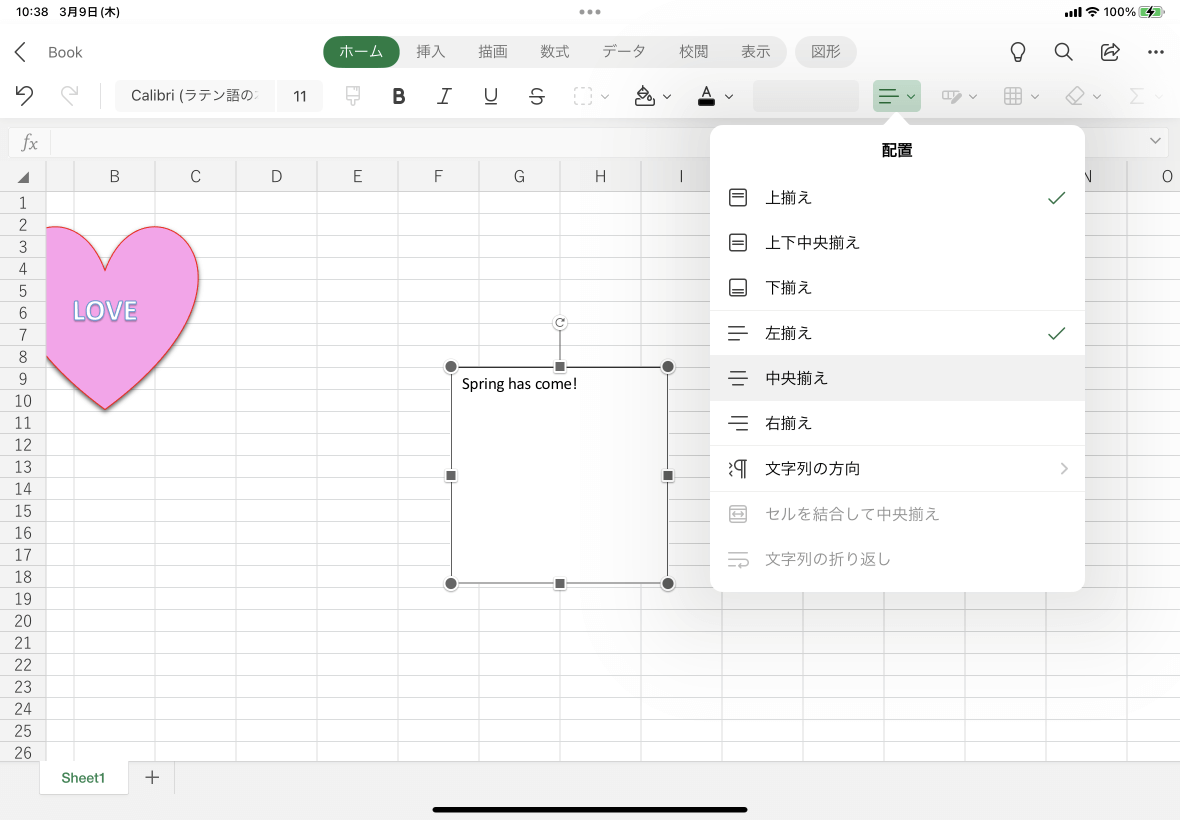
Task: Toggle bold formatting
Action: (x=399, y=96)
